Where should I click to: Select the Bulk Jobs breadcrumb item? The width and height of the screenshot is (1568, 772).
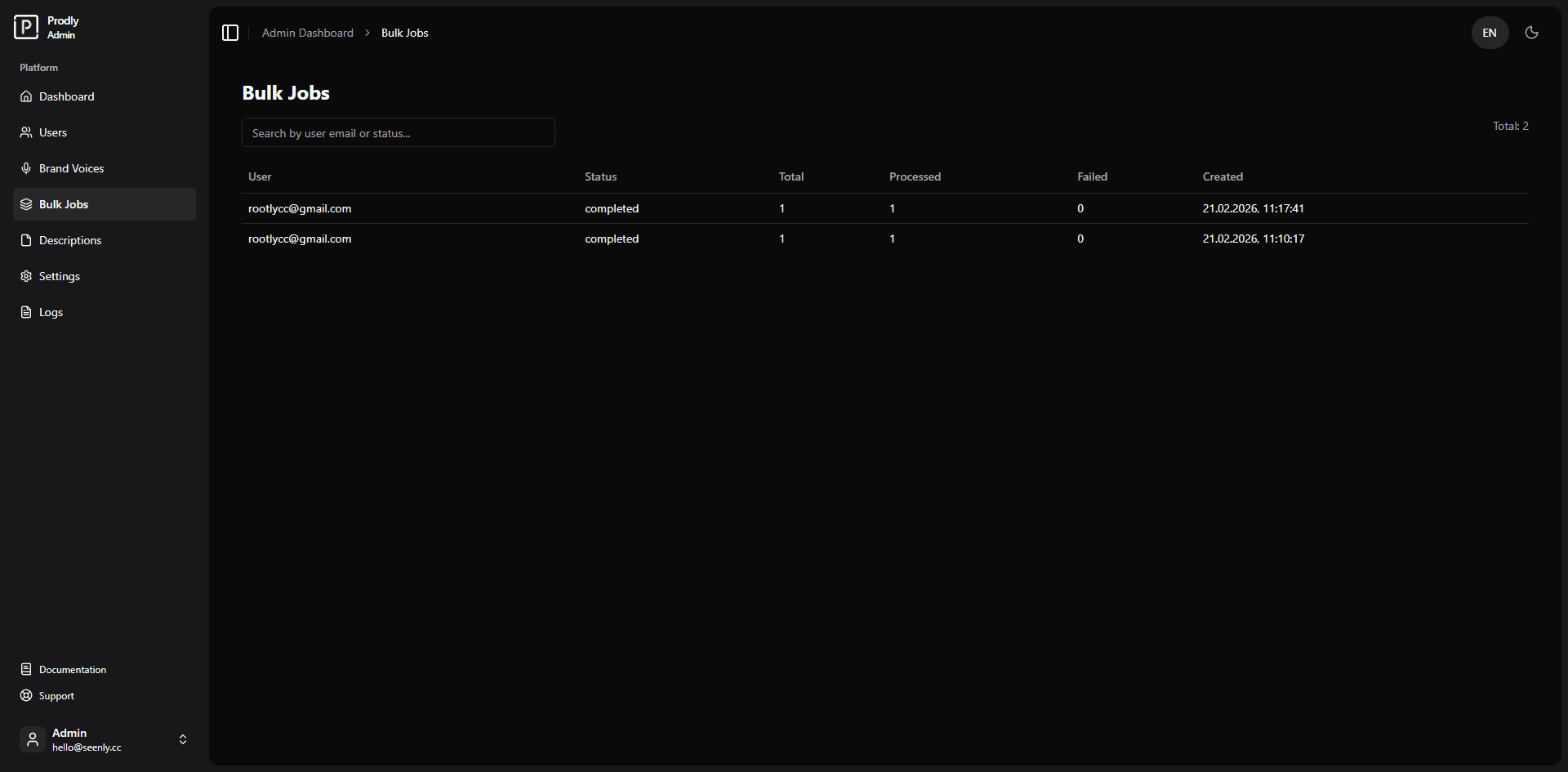[x=404, y=33]
